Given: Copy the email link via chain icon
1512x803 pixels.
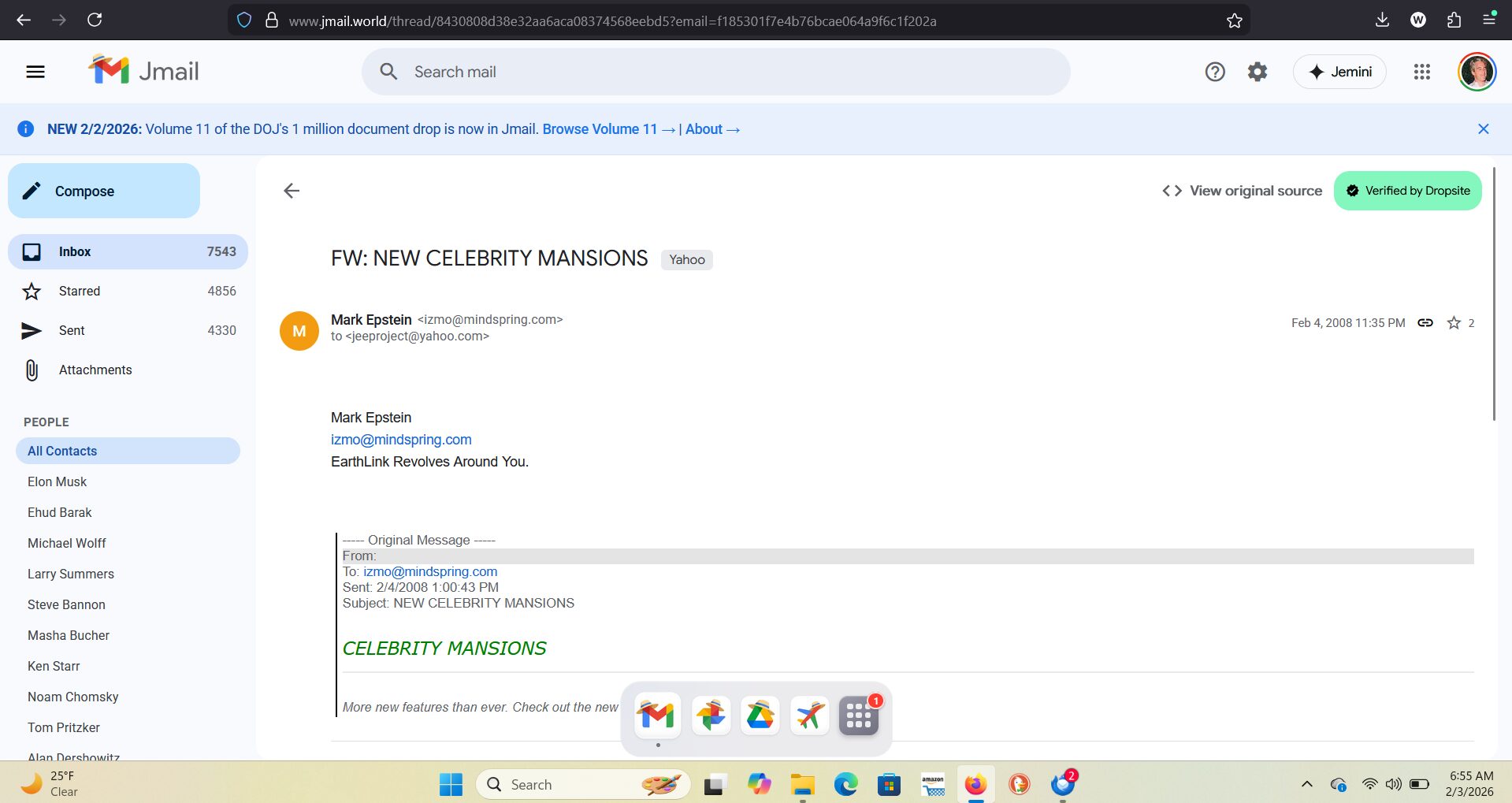Looking at the screenshot, I should tap(1425, 322).
